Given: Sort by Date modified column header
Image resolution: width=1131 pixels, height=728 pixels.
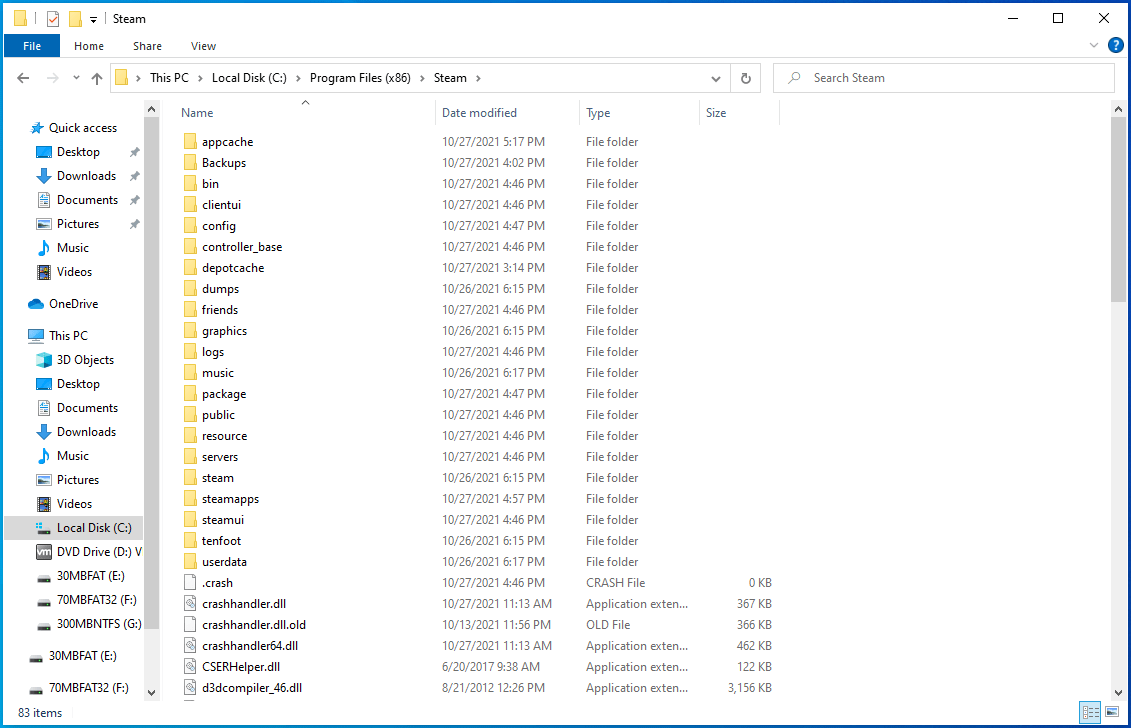Looking at the screenshot, I should point(479,113).
